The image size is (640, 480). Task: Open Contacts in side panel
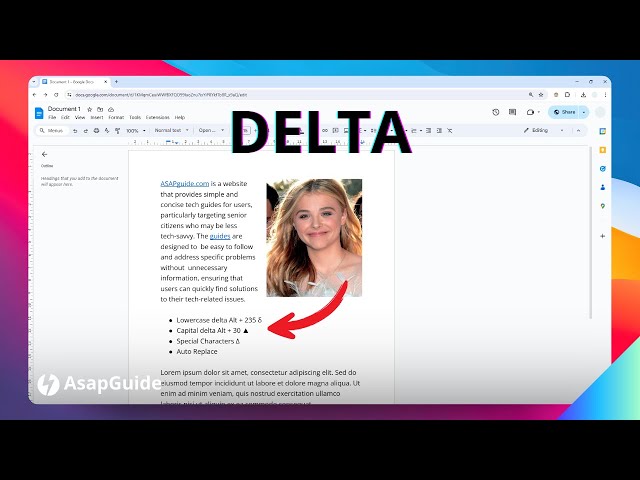click(x=602, y=187)
